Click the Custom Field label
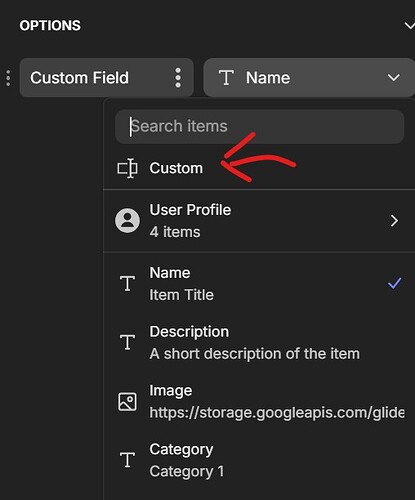Image resolution: width=415 pixels, height=500 pixels. tap(79, 78)
